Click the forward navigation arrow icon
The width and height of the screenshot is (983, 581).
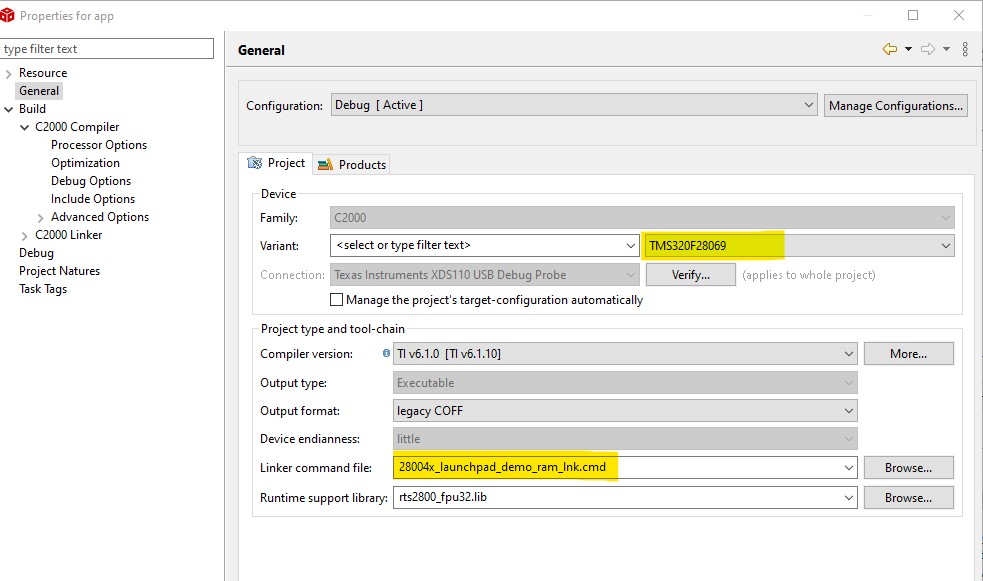(928, 49)
